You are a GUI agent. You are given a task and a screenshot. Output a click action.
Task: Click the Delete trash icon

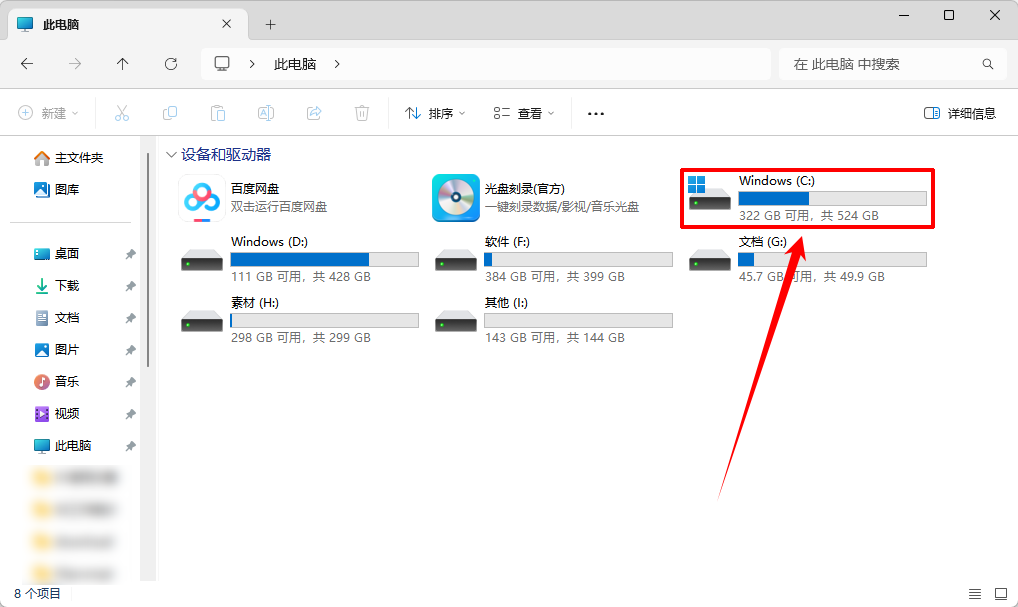[362, 114]
